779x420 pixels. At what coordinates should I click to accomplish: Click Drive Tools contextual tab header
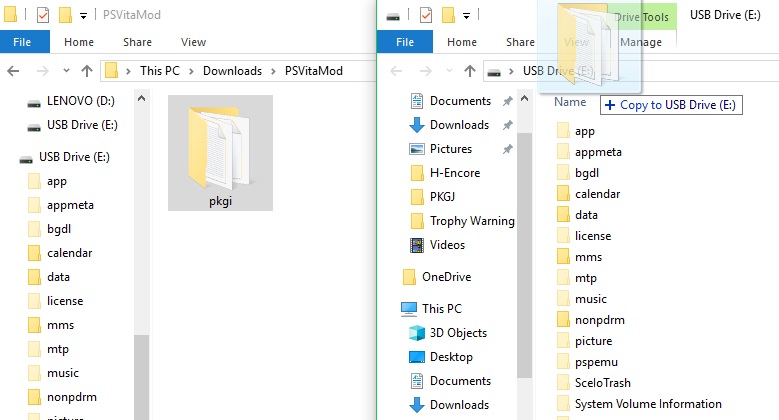click(641, 16)
